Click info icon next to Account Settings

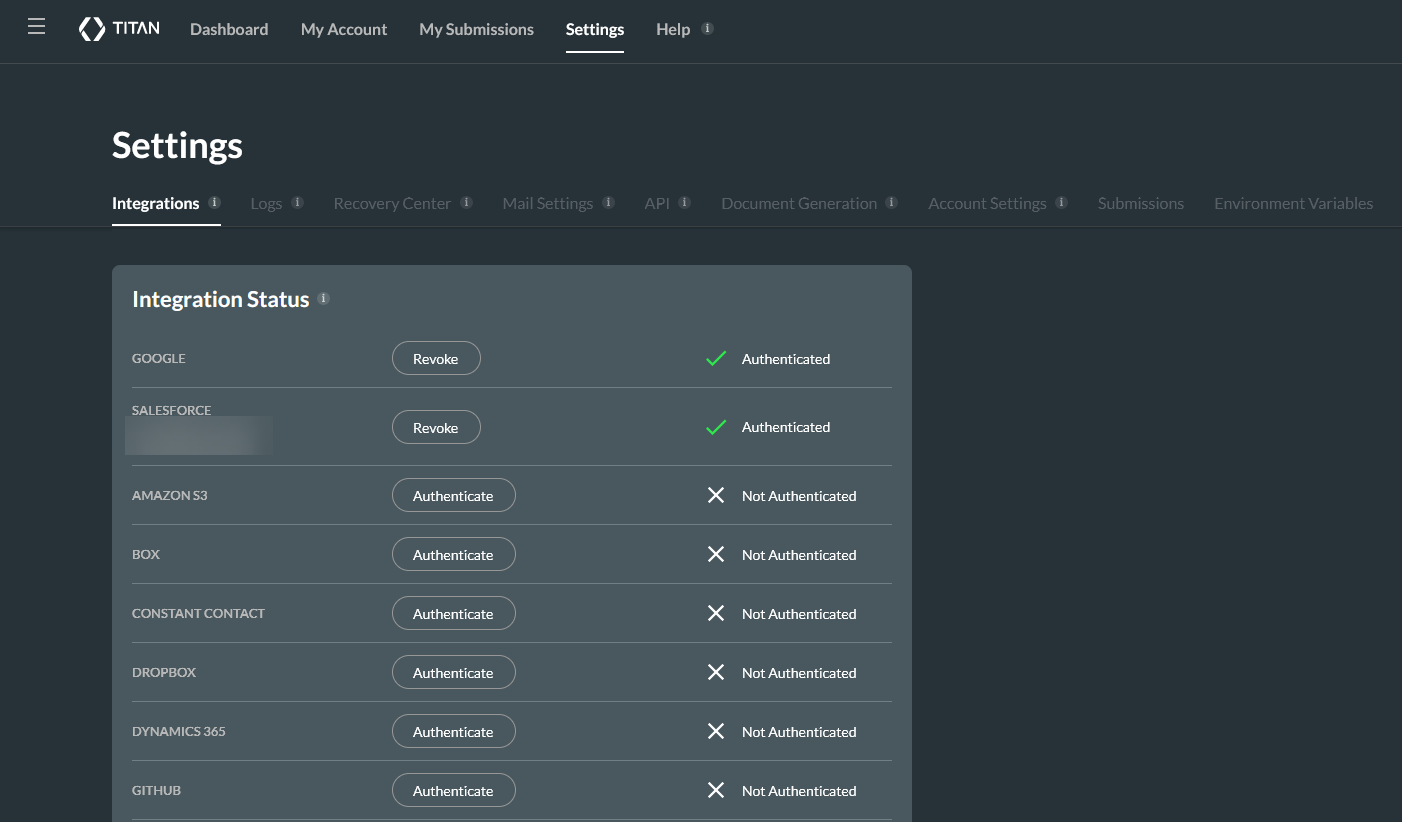tap(1061, 202)
